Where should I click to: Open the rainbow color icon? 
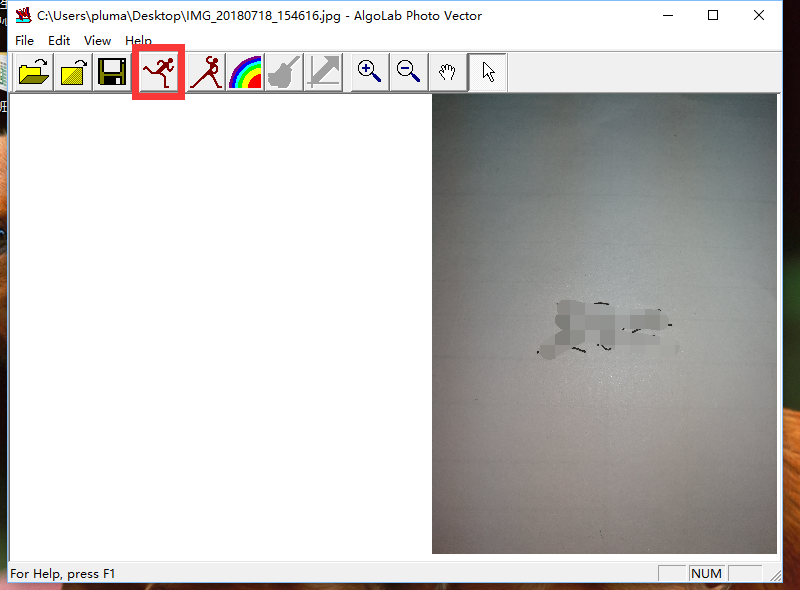[x=245, y=73]
